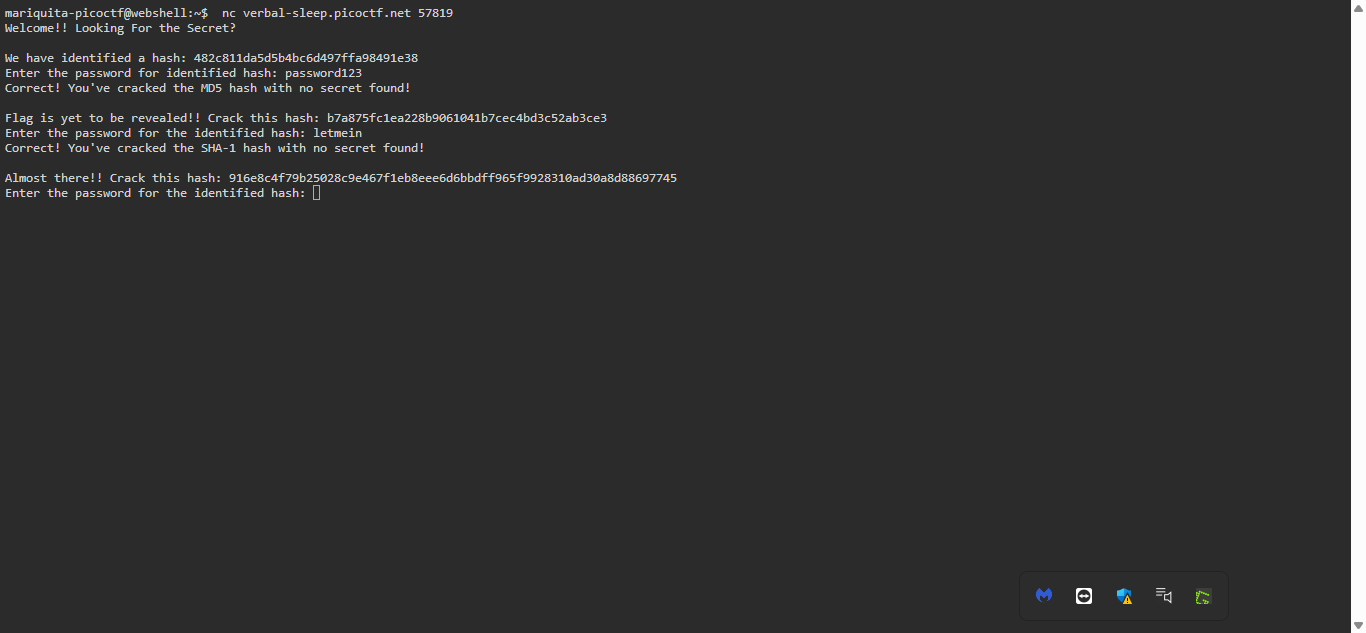Click the "We have identified a hash" text
Screen dimensions: 1366x633
(96, 58)
